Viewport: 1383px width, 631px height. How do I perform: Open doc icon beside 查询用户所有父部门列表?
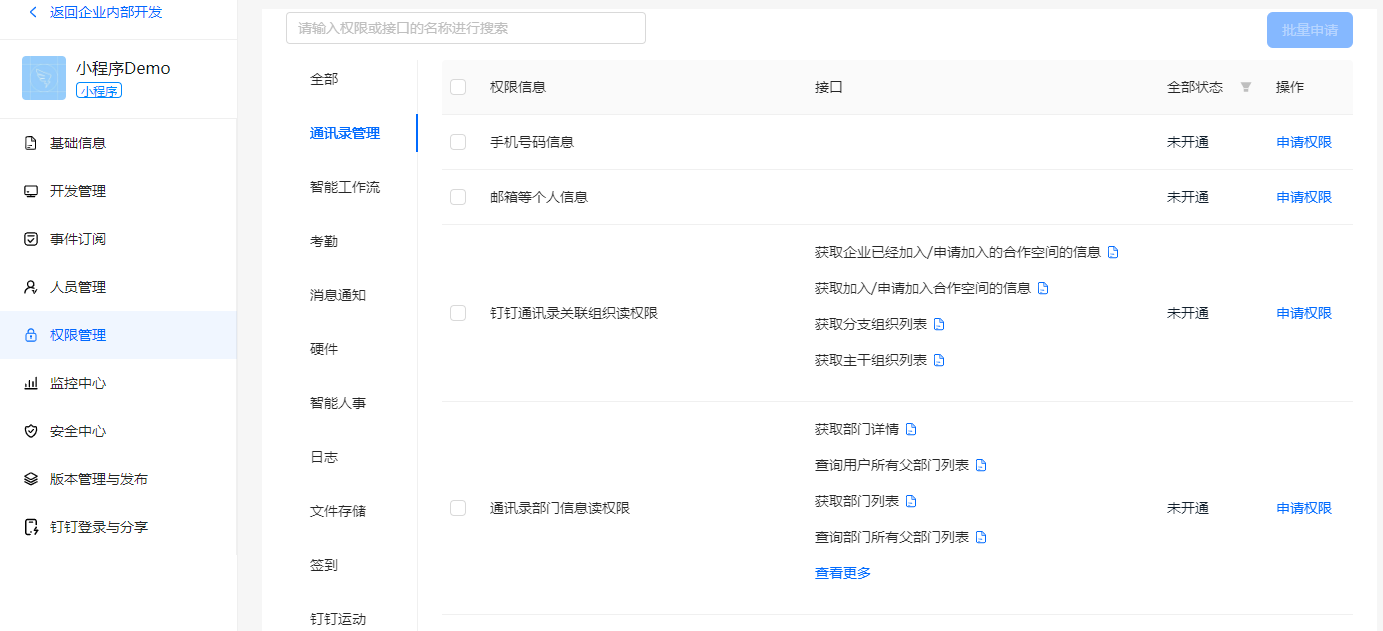(x=981, y=465)
